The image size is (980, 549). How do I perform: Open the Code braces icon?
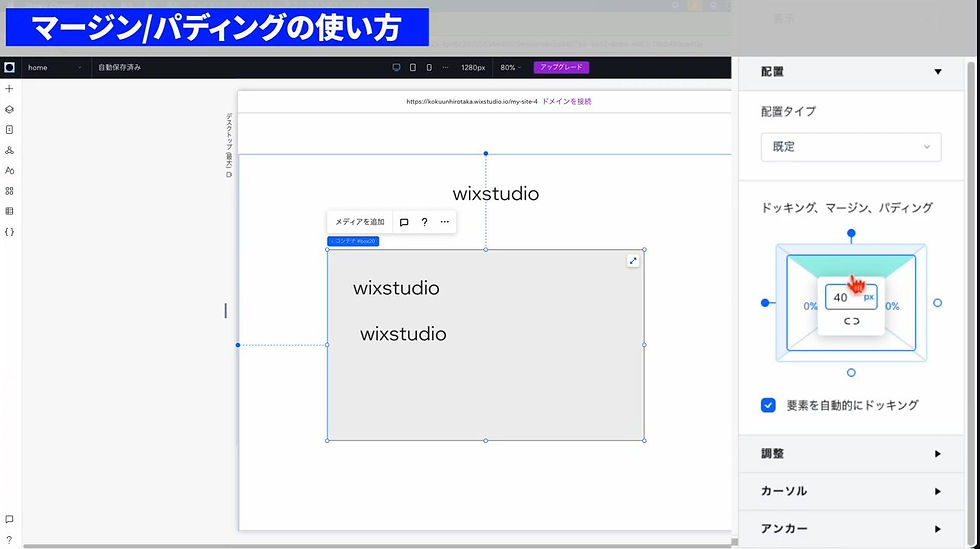[x=9, y=232]
